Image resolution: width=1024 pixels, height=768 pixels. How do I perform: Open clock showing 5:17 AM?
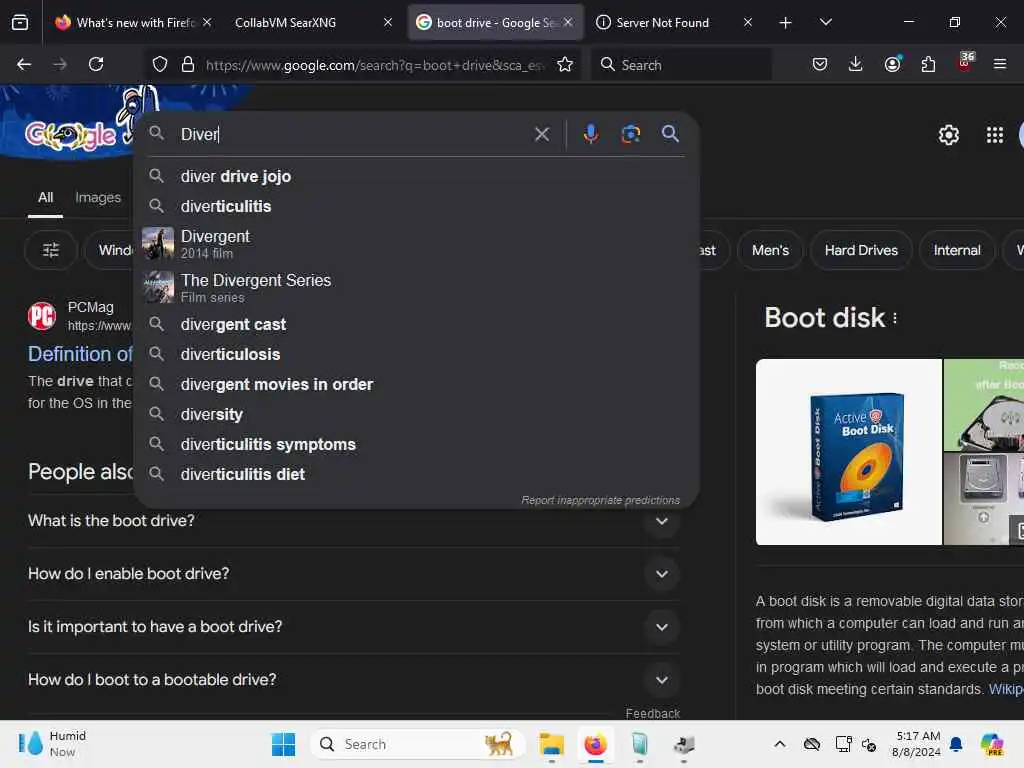pos(917,744)
